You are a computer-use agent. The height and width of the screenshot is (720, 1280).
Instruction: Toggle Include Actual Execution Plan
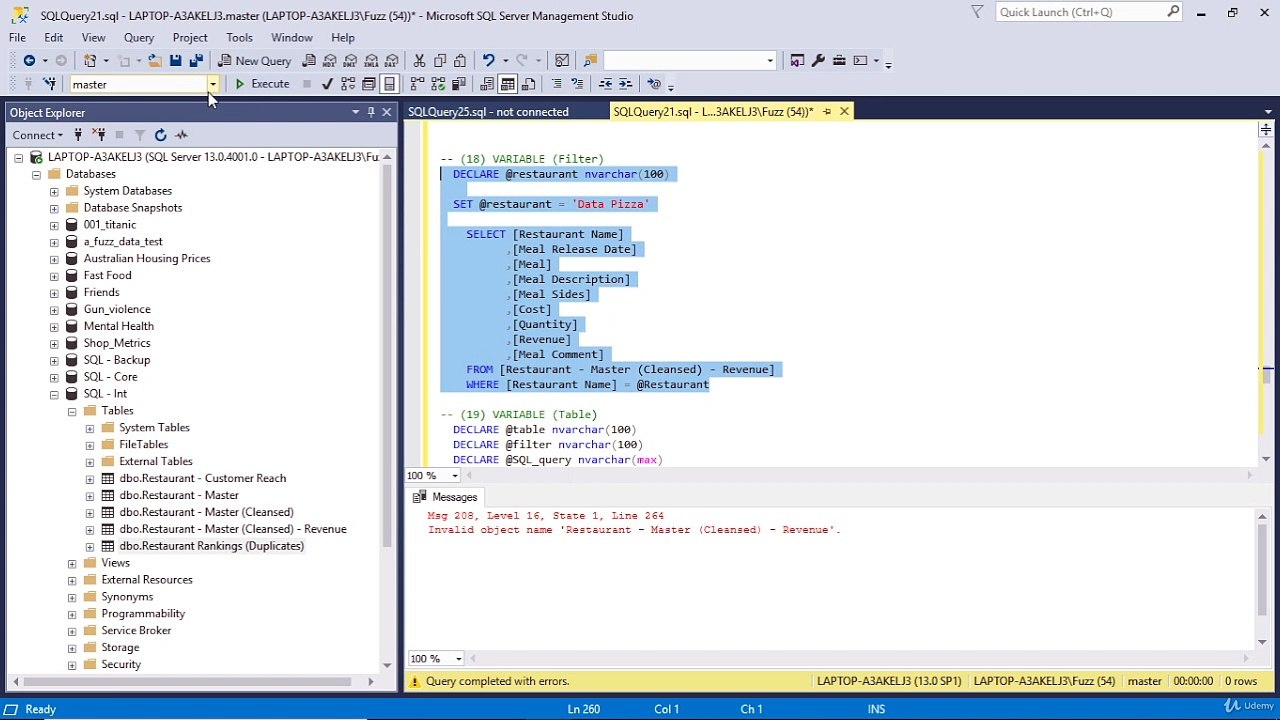[417, 84]
